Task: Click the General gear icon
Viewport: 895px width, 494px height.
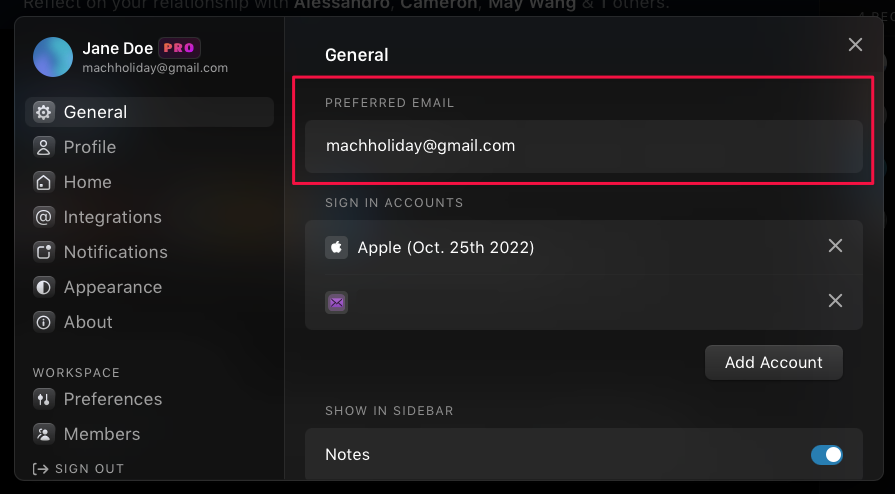Action: (x=43, y=112)
